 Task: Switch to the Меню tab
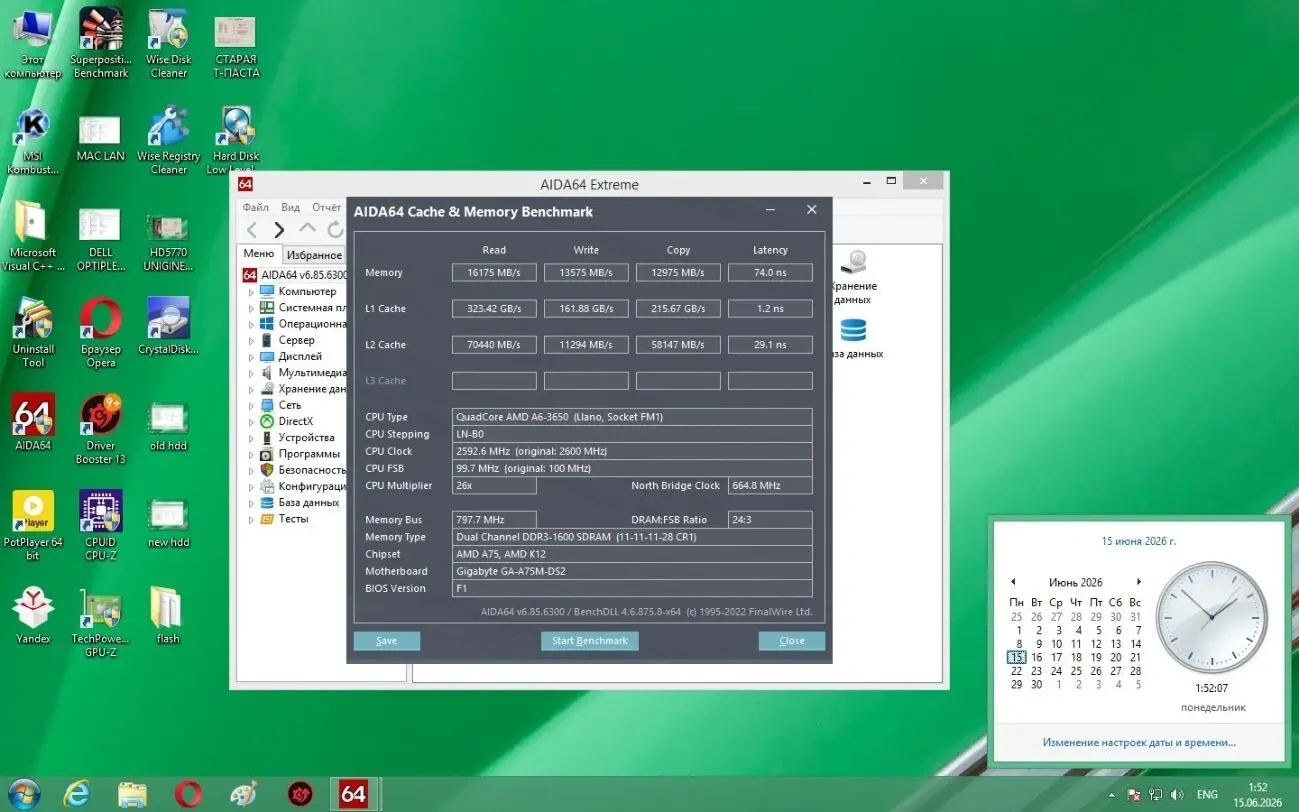[259, 254]
